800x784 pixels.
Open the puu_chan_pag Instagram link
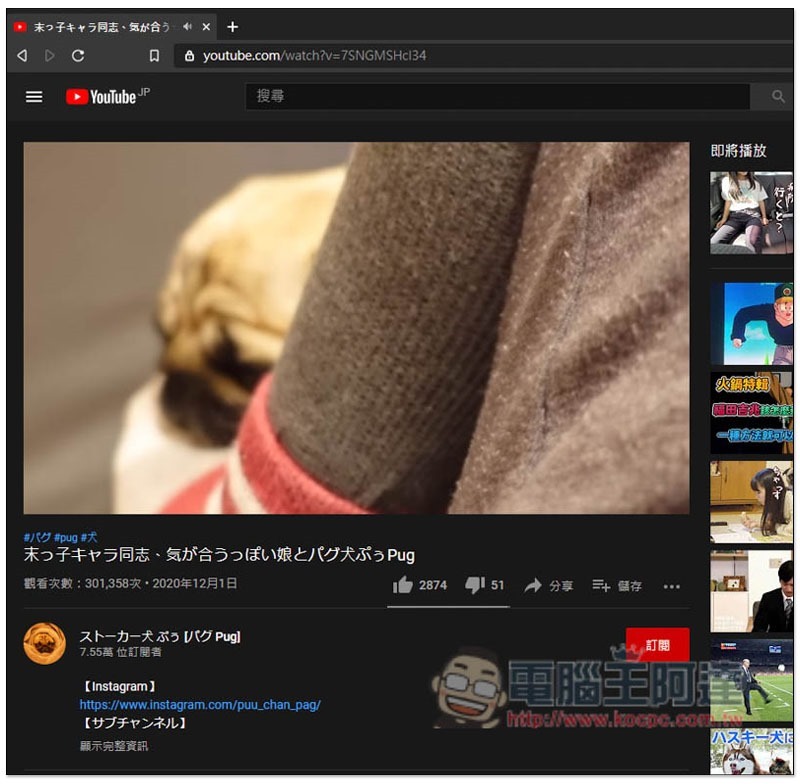pyautogui.click(x=200, y=705)
